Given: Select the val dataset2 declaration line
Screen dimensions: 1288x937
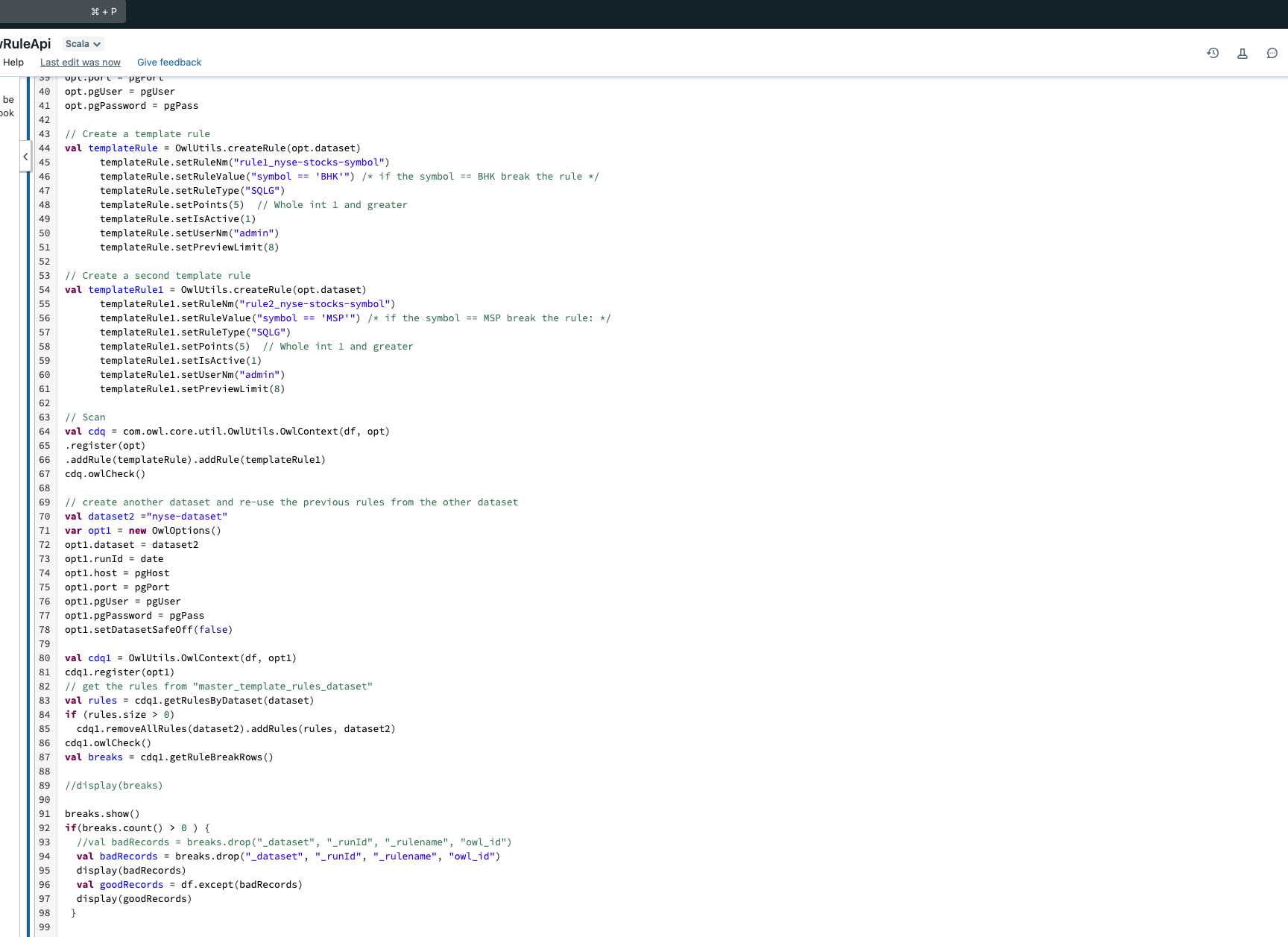Looking at the screenshot, I should [146, 516].
